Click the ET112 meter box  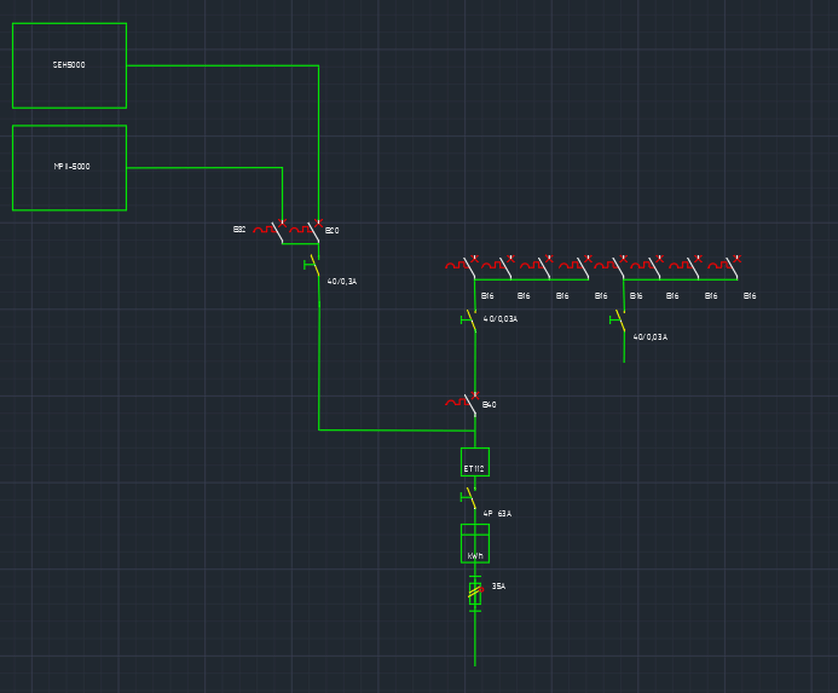tap(475, 462)
